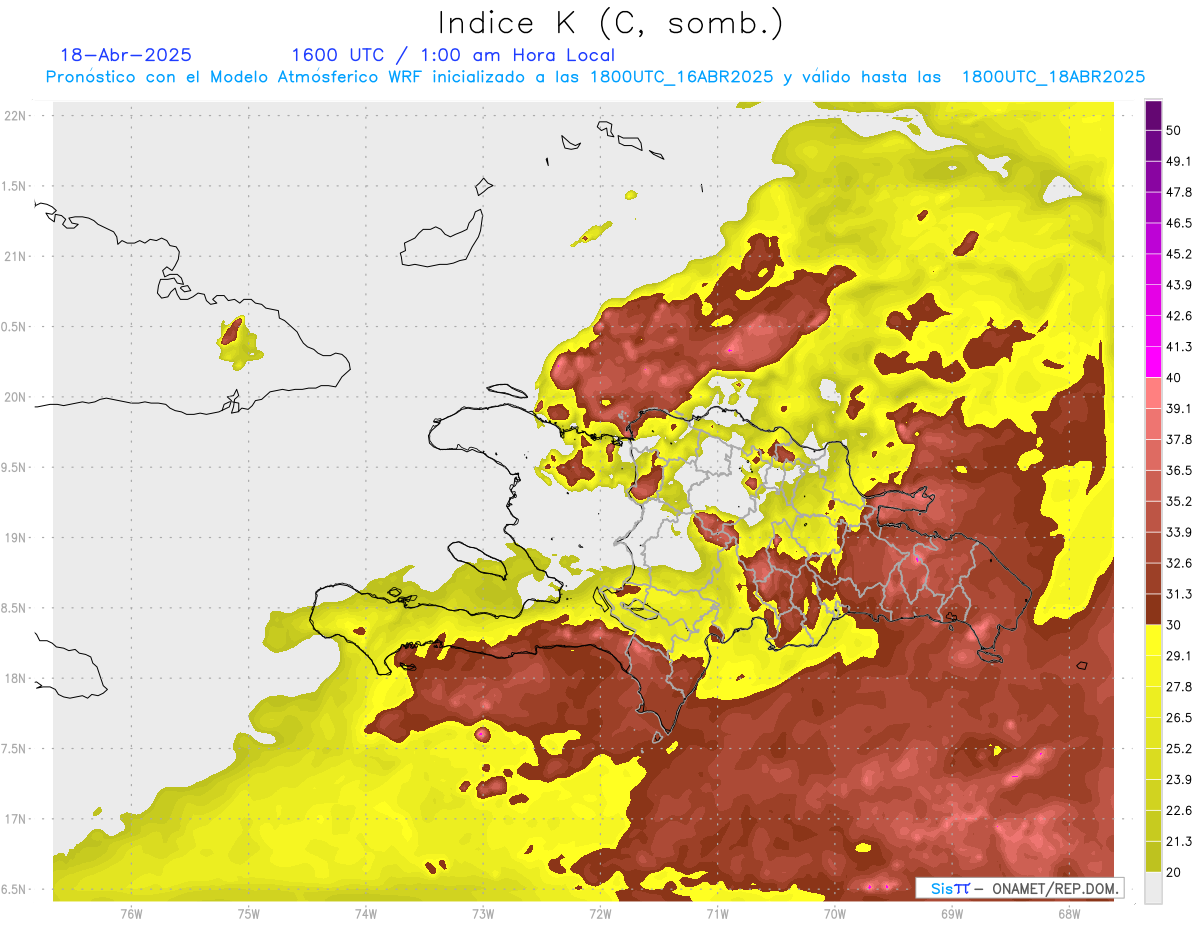Click the '17N' latitude axis label
The height and width of the screenshot is (927, 1200).
[x=17, y=819]
